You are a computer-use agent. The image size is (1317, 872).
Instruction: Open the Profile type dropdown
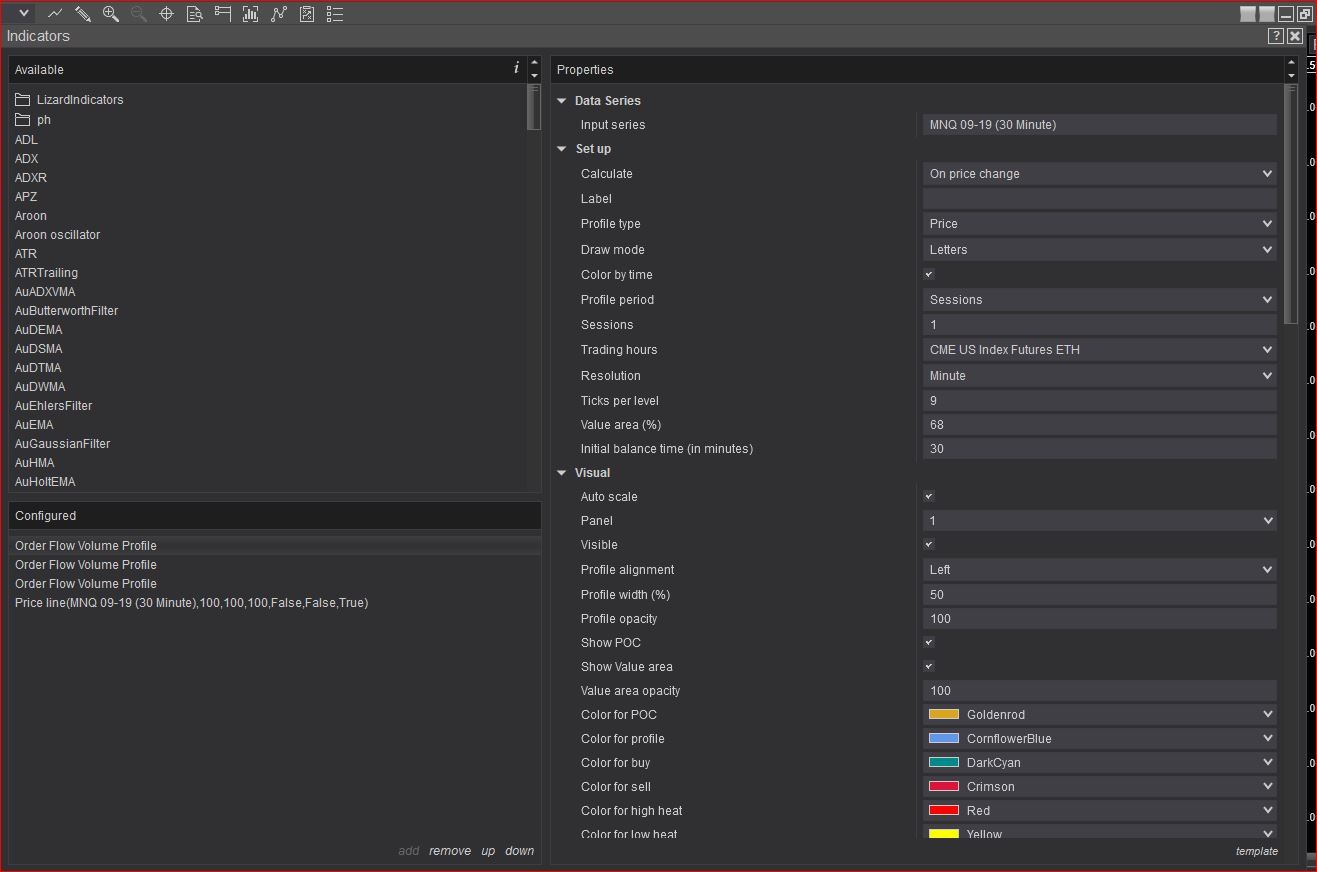pos(1099,224)
